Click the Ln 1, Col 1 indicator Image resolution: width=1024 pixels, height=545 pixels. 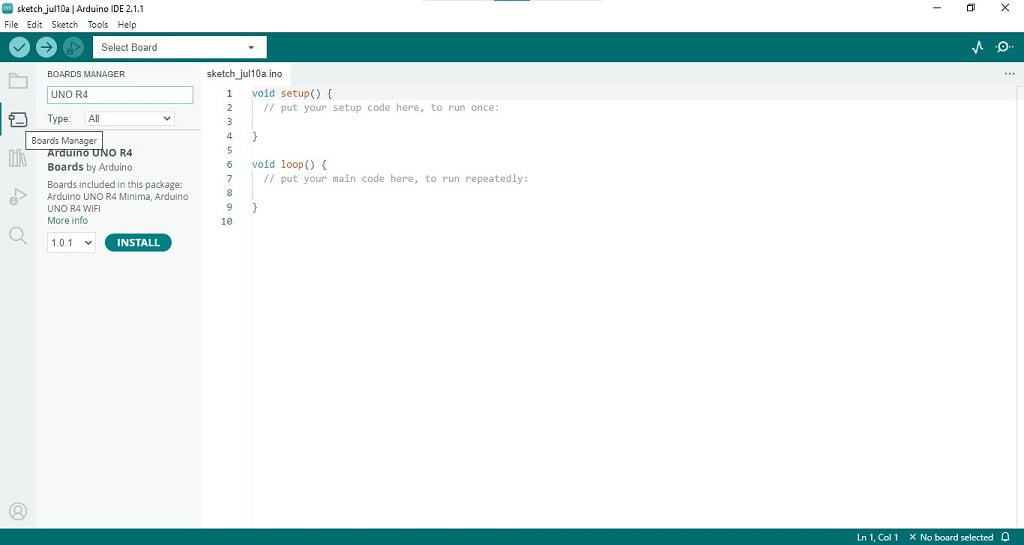877,537
